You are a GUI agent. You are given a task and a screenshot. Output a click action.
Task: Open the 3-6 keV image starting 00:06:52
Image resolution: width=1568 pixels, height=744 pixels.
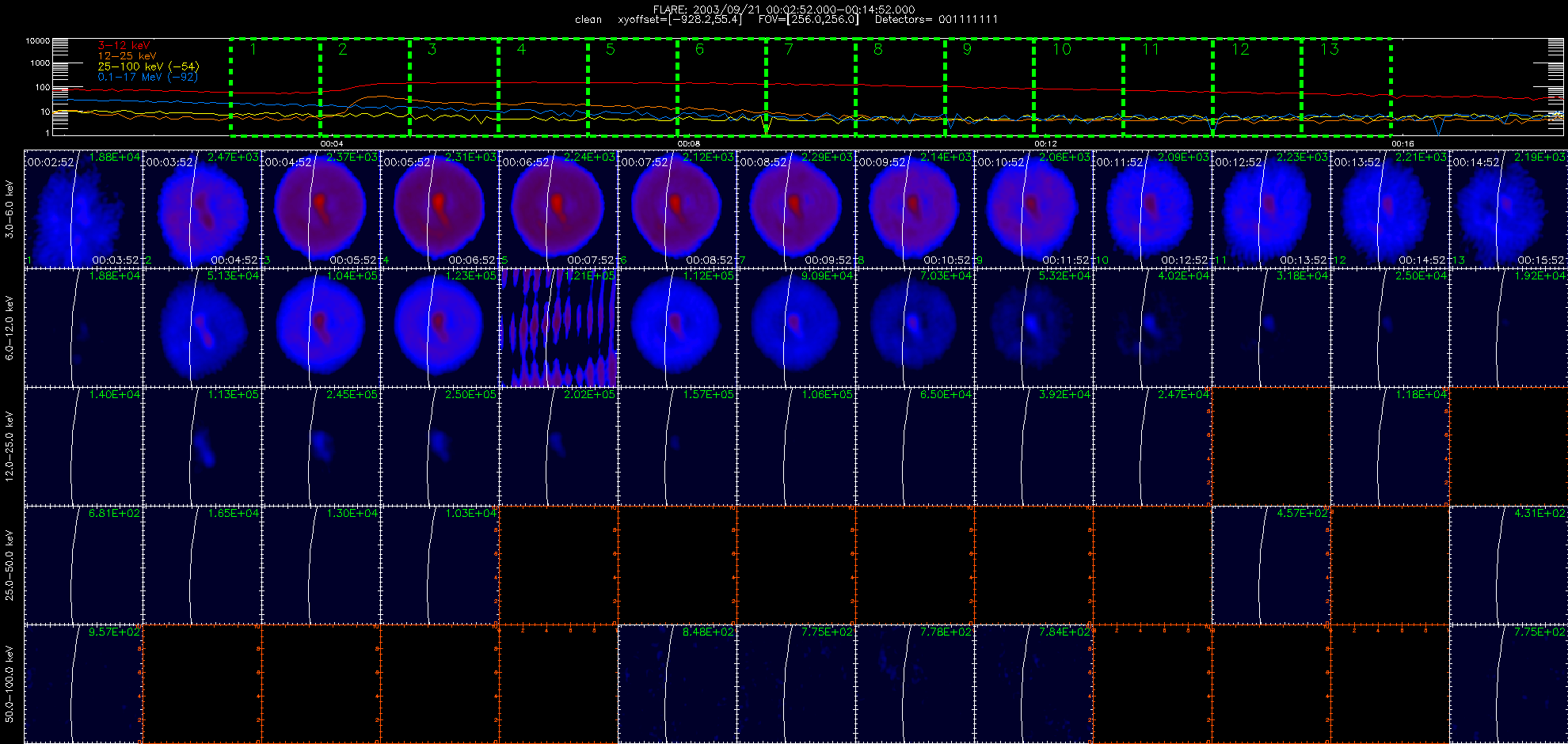[x=559, y=208]
